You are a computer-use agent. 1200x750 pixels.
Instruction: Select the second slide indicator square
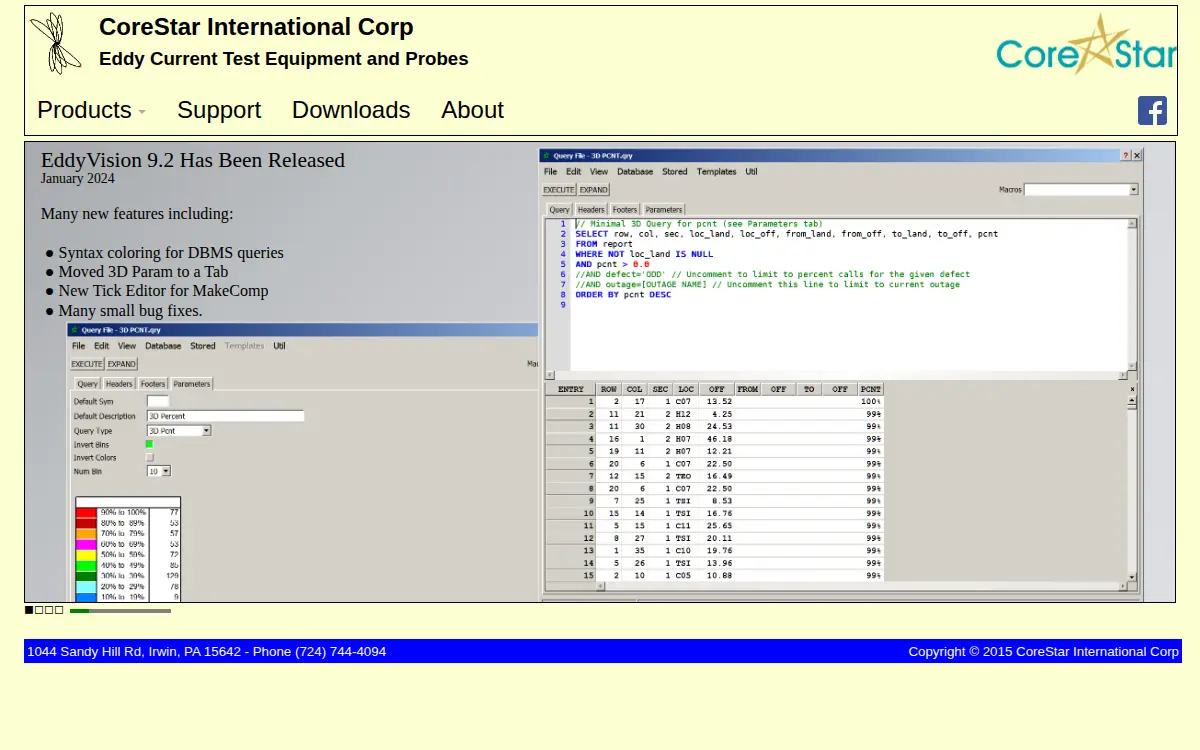click(39, 610)
